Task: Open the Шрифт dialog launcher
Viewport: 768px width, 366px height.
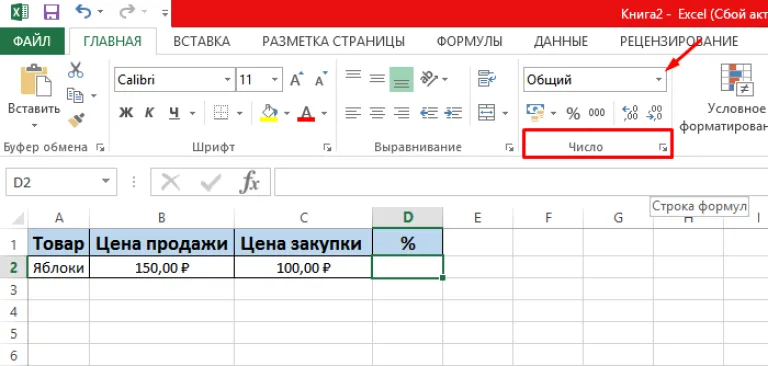Action: click(x=327, y=147)
